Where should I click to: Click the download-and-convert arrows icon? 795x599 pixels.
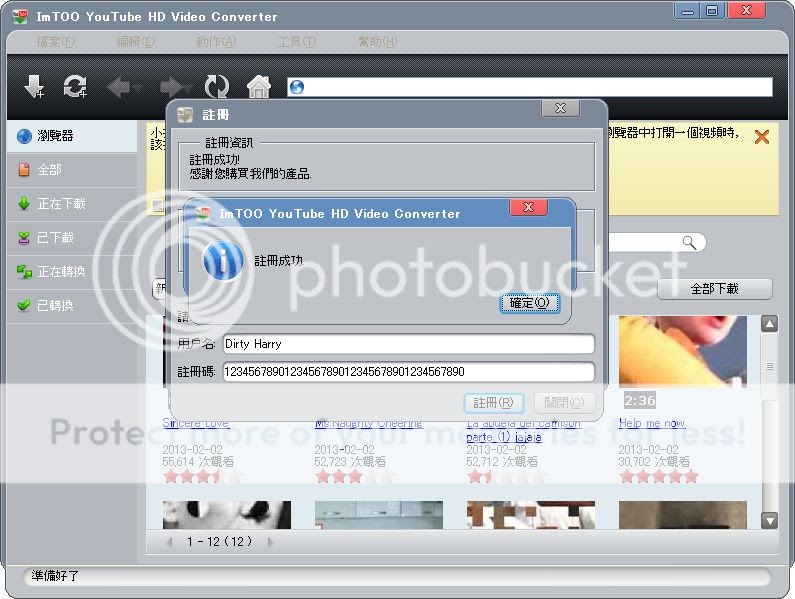coord(75,86)
